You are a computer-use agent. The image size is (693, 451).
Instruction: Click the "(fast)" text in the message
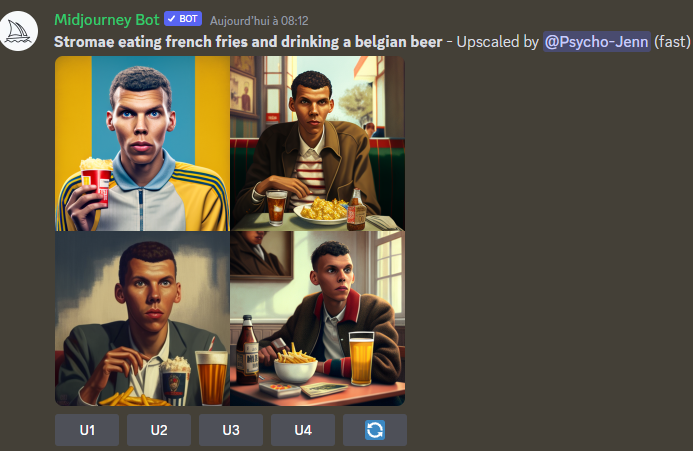point(672,41)
